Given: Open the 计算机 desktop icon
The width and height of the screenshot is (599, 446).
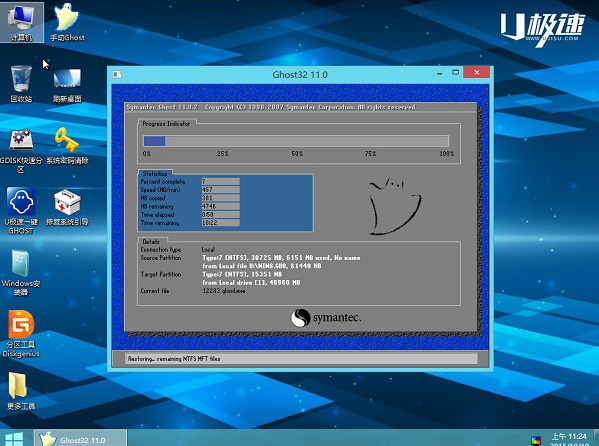Looking at the screenshot, I should [x=21, y=22].
